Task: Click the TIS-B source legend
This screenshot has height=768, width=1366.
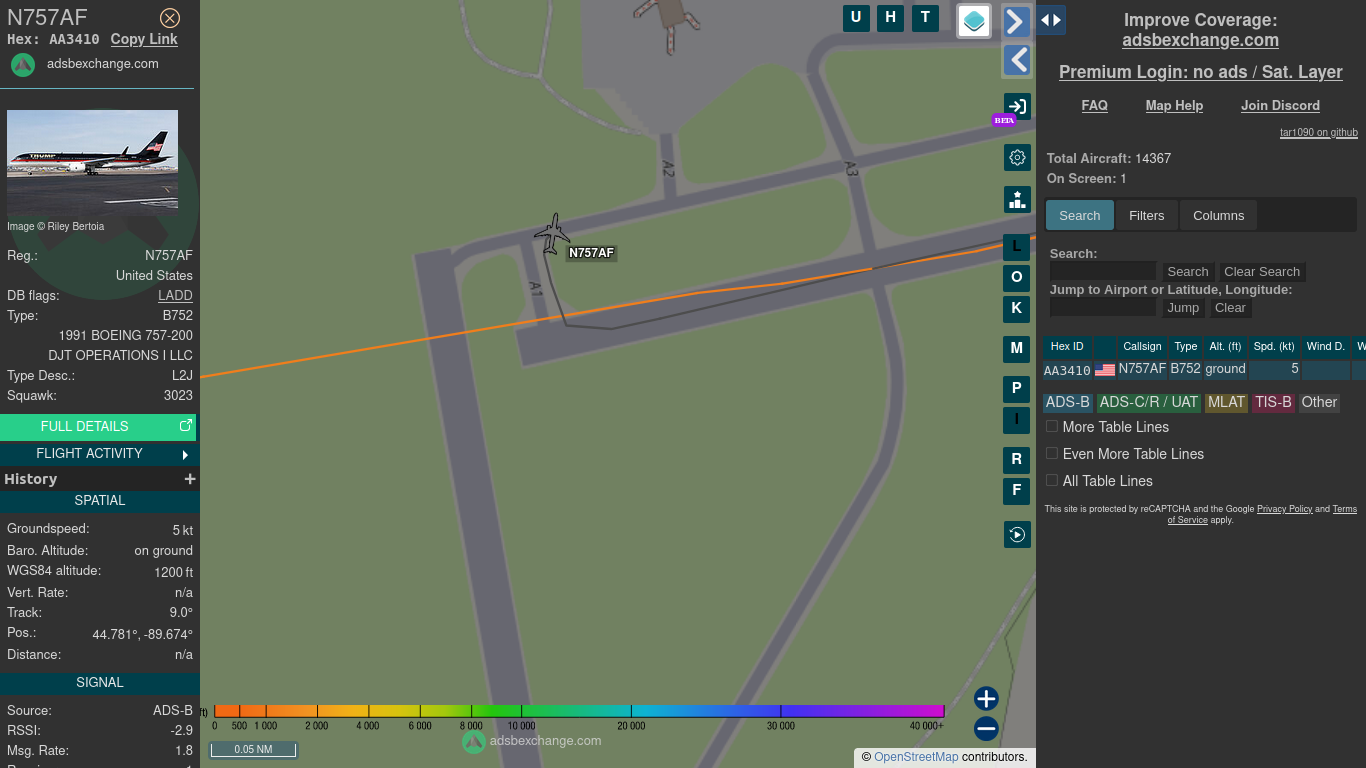Action: pos(1273,402)
